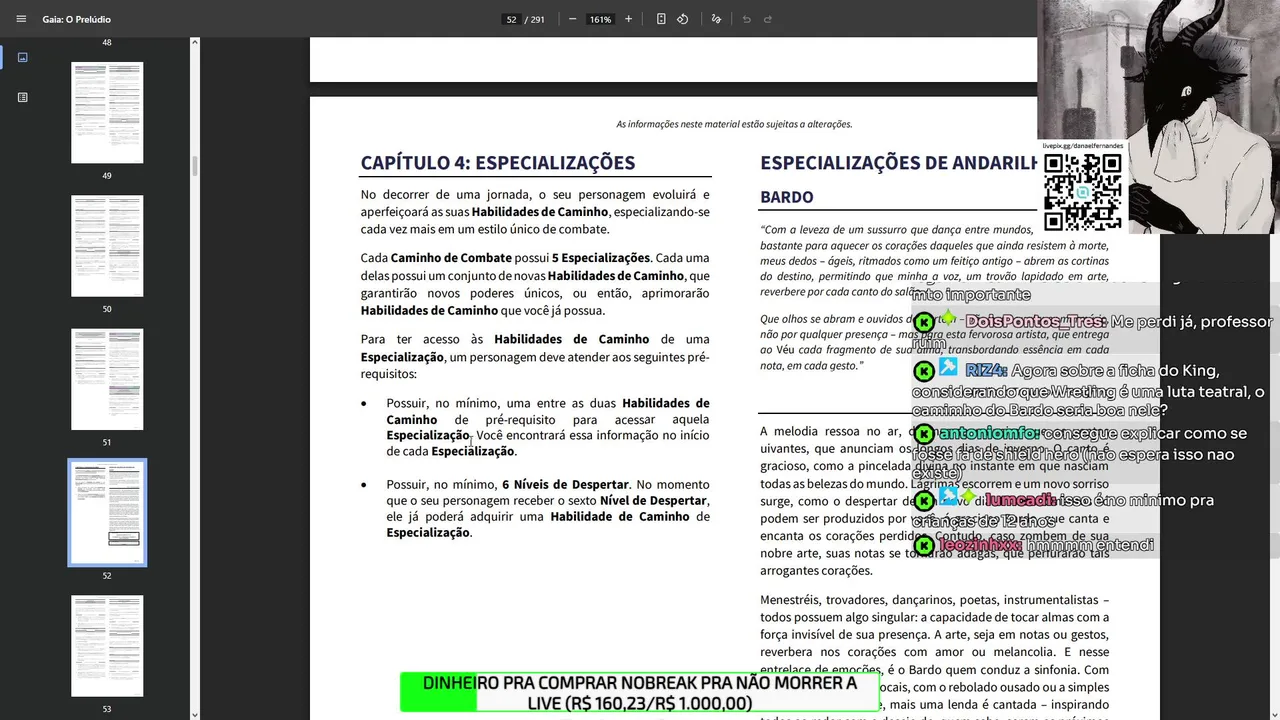Click the RIZ4 chat username
The height and width of the screenshot is (720, 1280).
pos(986,370)
